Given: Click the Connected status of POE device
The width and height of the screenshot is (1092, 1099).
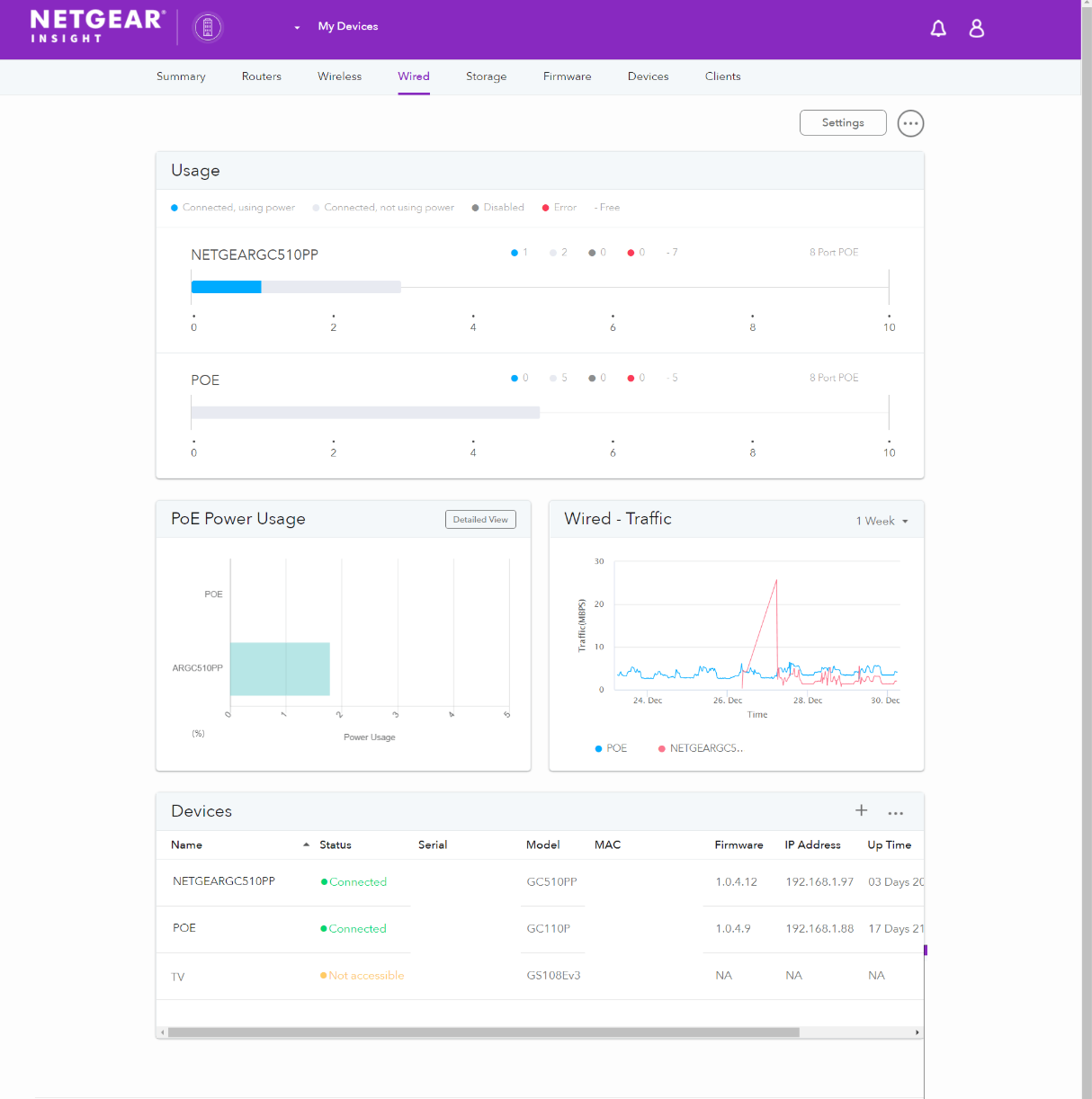Looking at the screenshot, I should pos(354,929).
